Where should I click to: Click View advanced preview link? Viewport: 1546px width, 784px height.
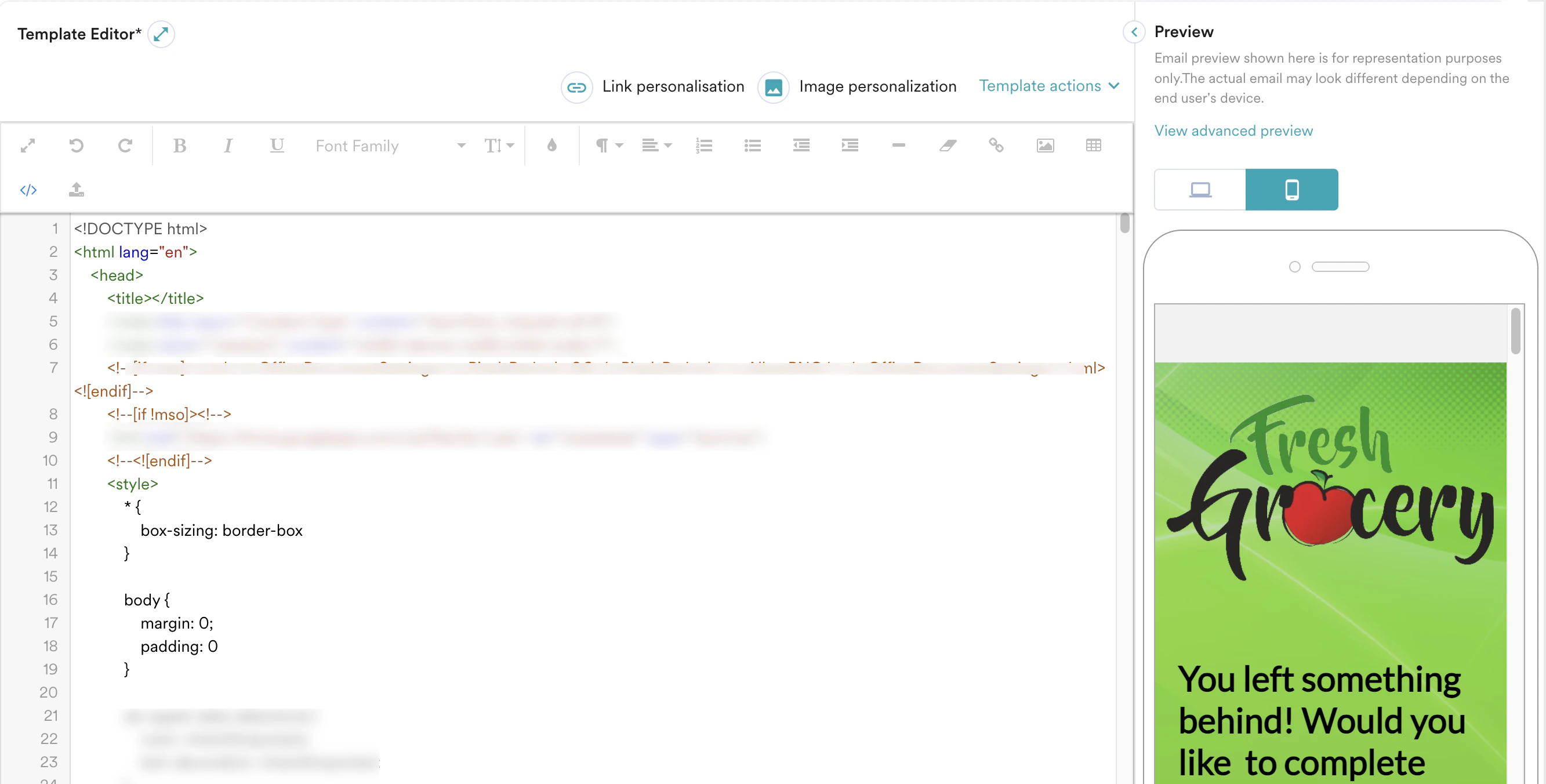point(1233,130)
